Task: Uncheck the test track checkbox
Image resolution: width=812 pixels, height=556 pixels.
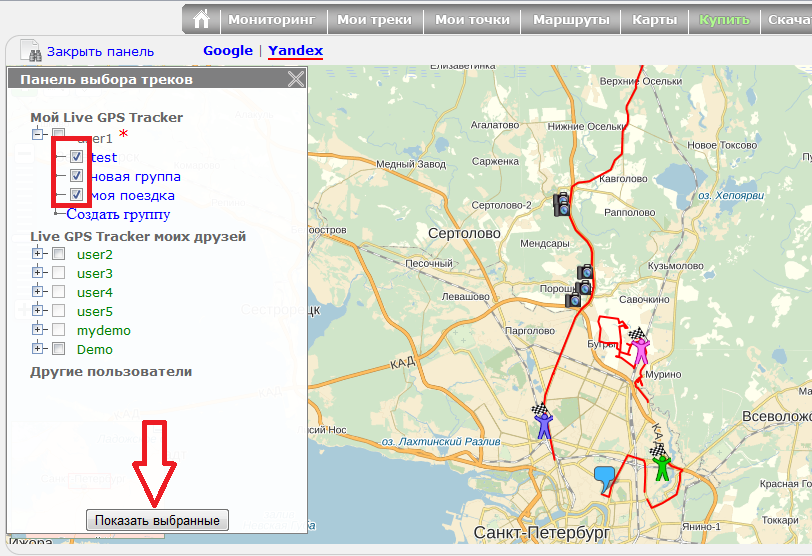Action: pos(76,157)
